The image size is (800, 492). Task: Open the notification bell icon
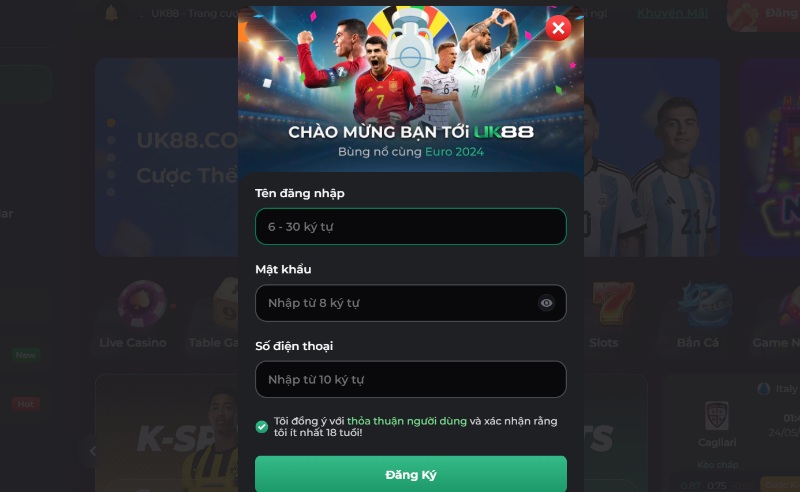tap(111, 13)
